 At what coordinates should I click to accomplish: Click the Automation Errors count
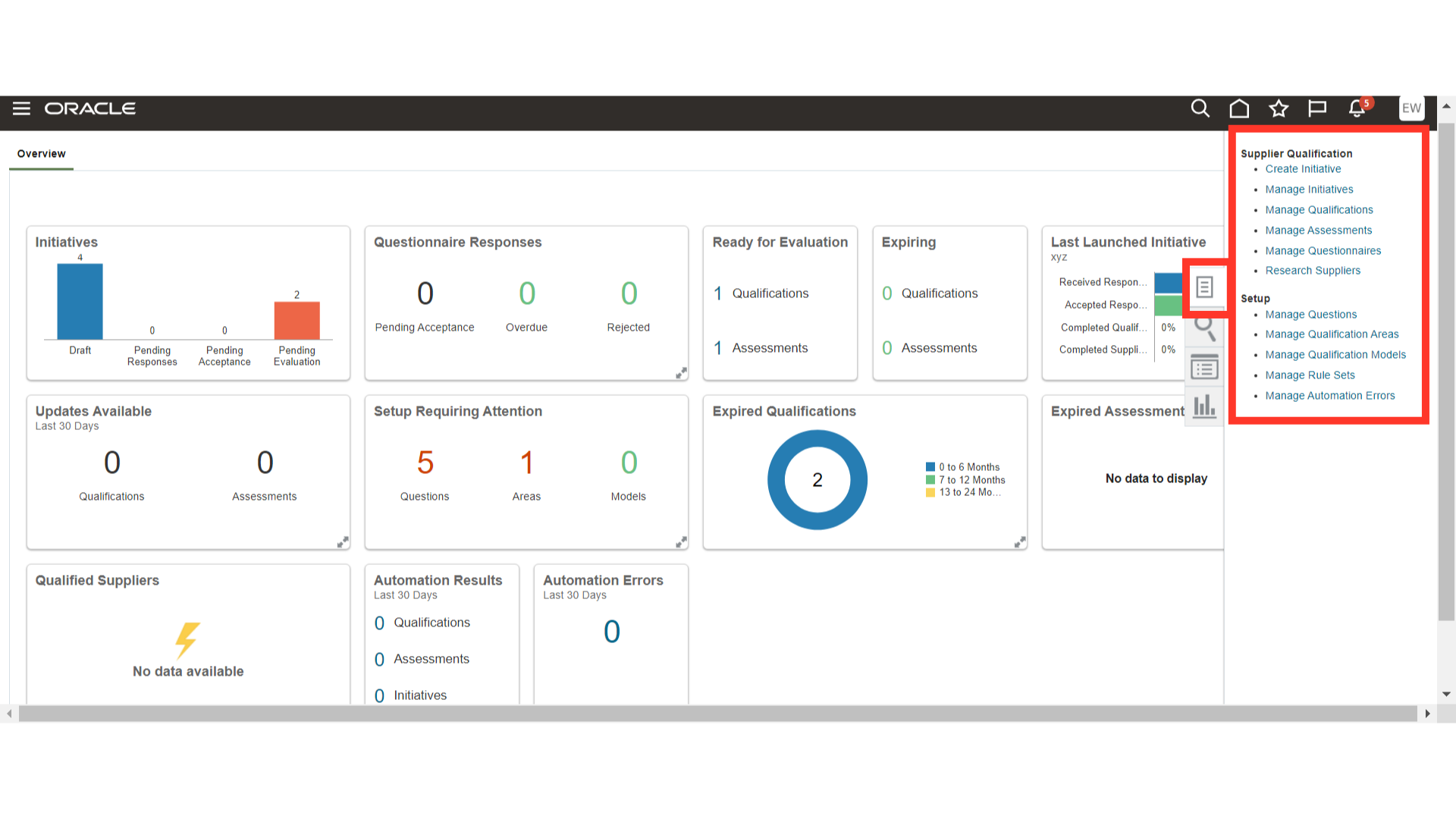point(611,632)
